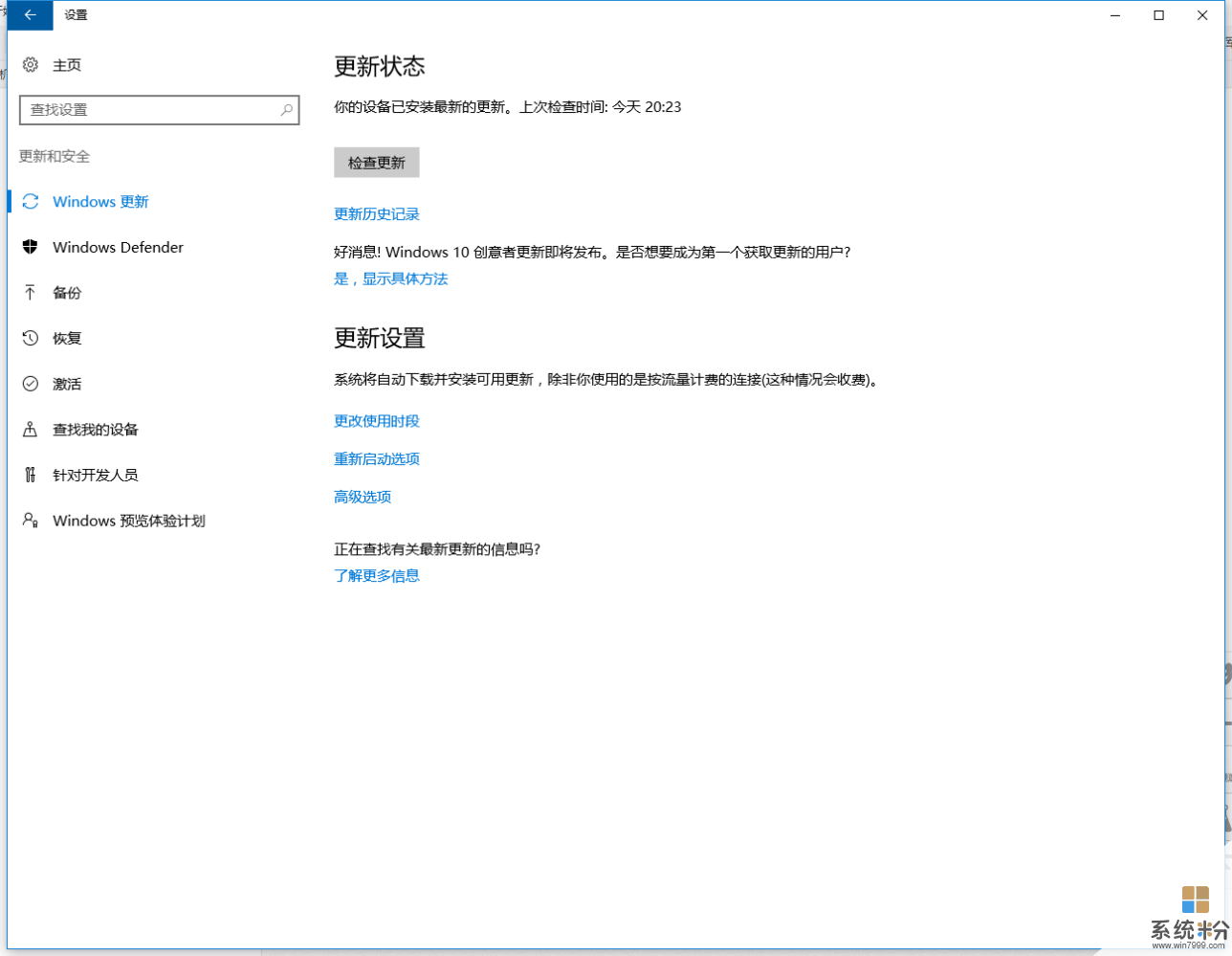Click the 恢复 history clock icon
Screen dimensions: 1232x956
31,338
